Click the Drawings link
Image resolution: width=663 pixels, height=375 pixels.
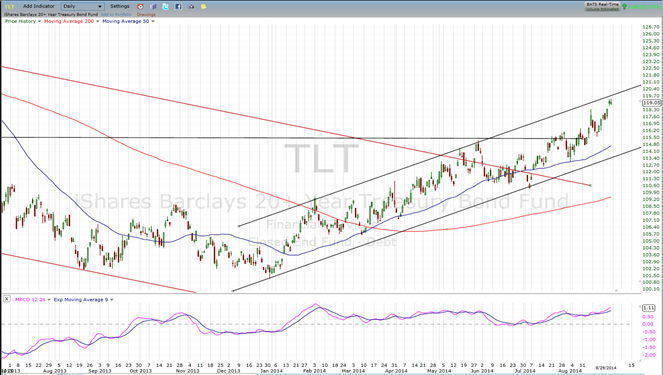point(146,14)
